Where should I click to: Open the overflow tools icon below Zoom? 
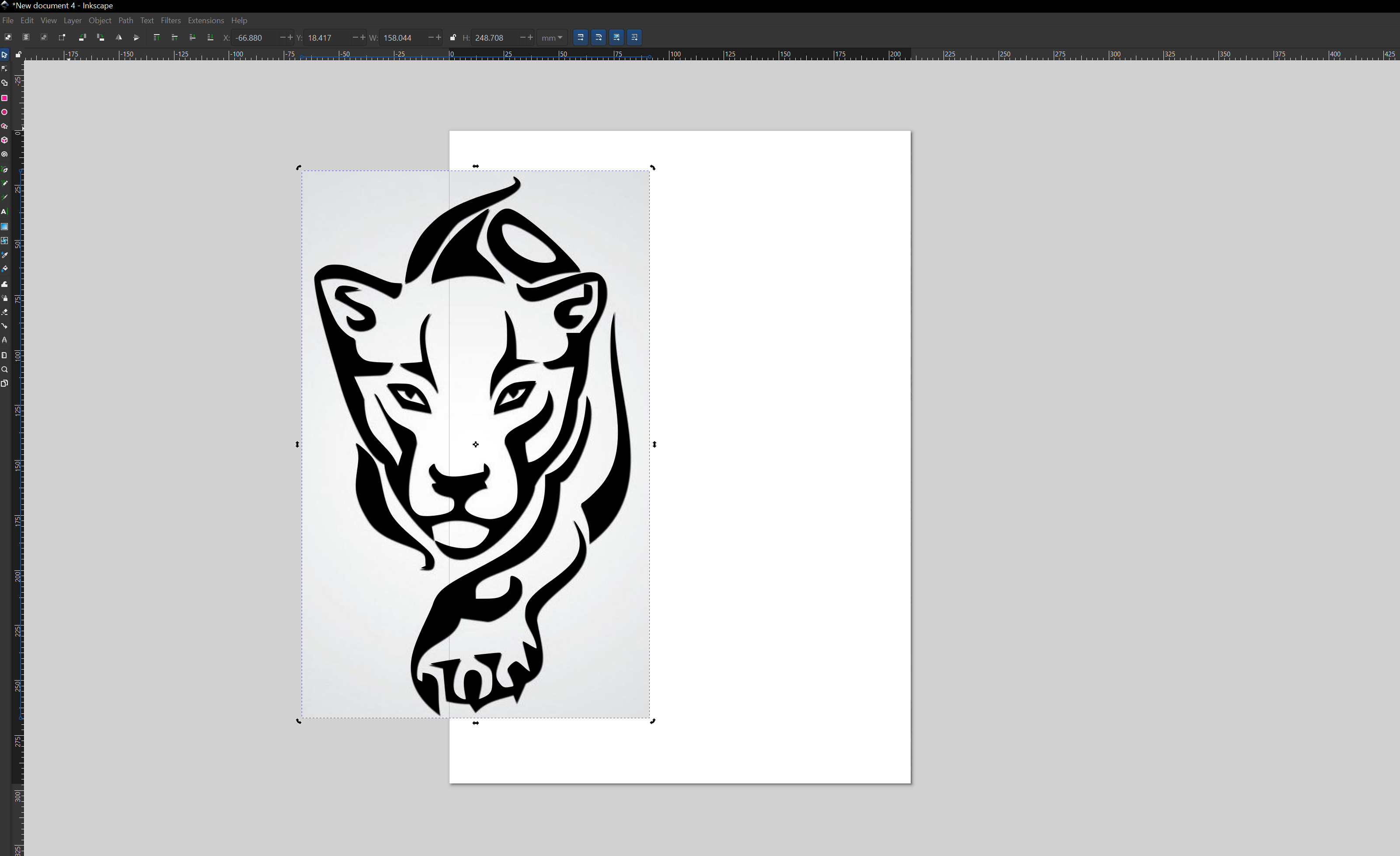click(4, 384)
